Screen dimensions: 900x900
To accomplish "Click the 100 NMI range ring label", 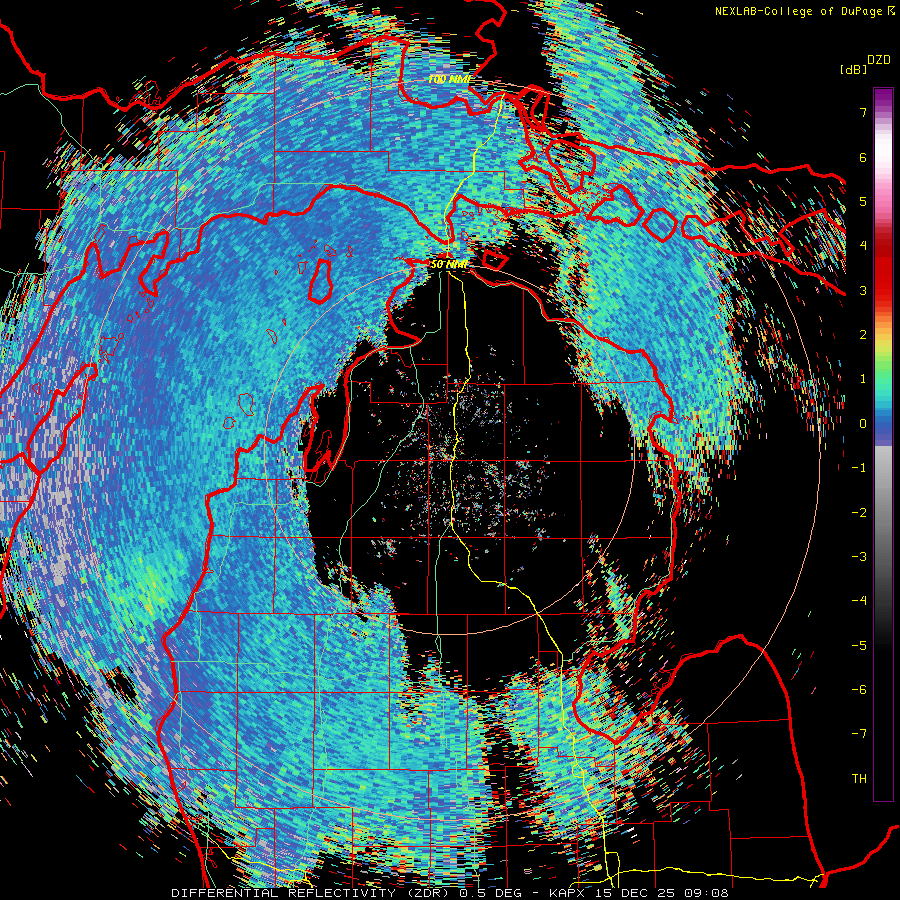I will coord(449,79).
